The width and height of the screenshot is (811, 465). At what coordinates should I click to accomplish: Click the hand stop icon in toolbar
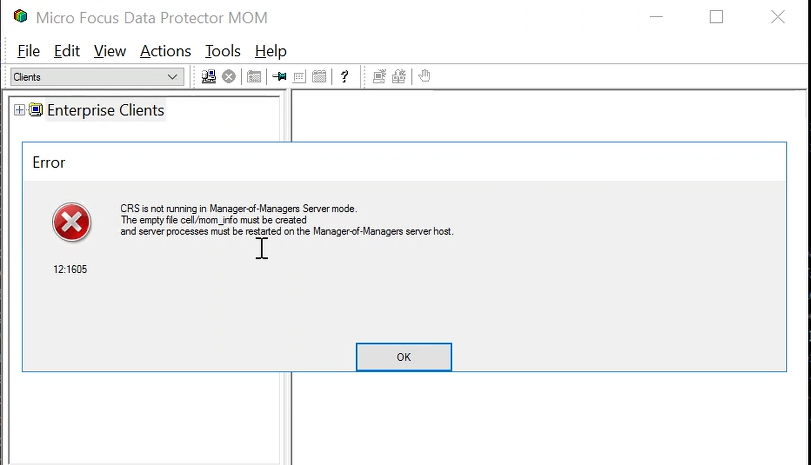[x=424, y=76]
